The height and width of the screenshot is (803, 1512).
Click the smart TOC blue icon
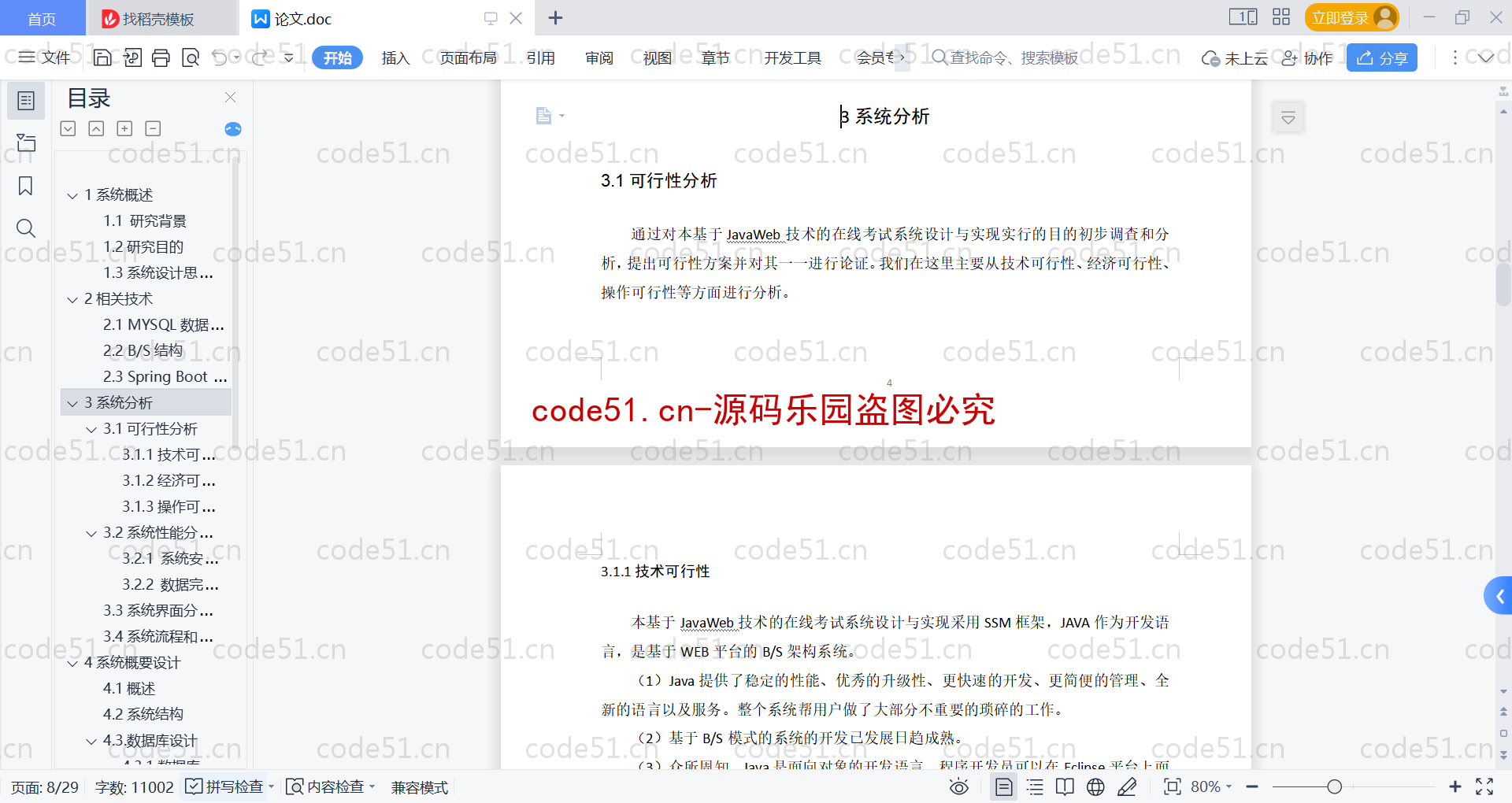coord(233,129)
